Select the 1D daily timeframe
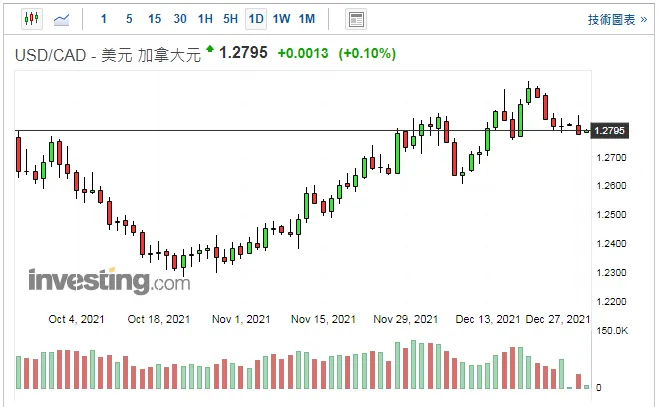Screen dimensions: 658x407 tap(256, 19)
